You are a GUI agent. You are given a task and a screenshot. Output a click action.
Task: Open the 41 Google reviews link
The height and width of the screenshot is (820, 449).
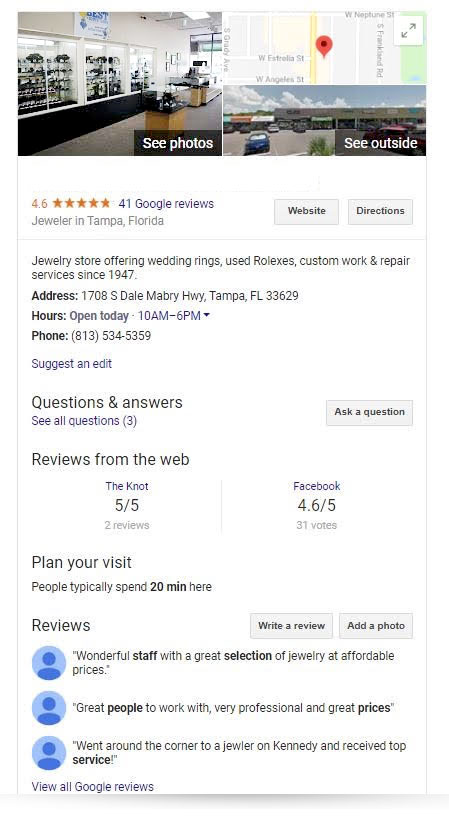point(166,203)
